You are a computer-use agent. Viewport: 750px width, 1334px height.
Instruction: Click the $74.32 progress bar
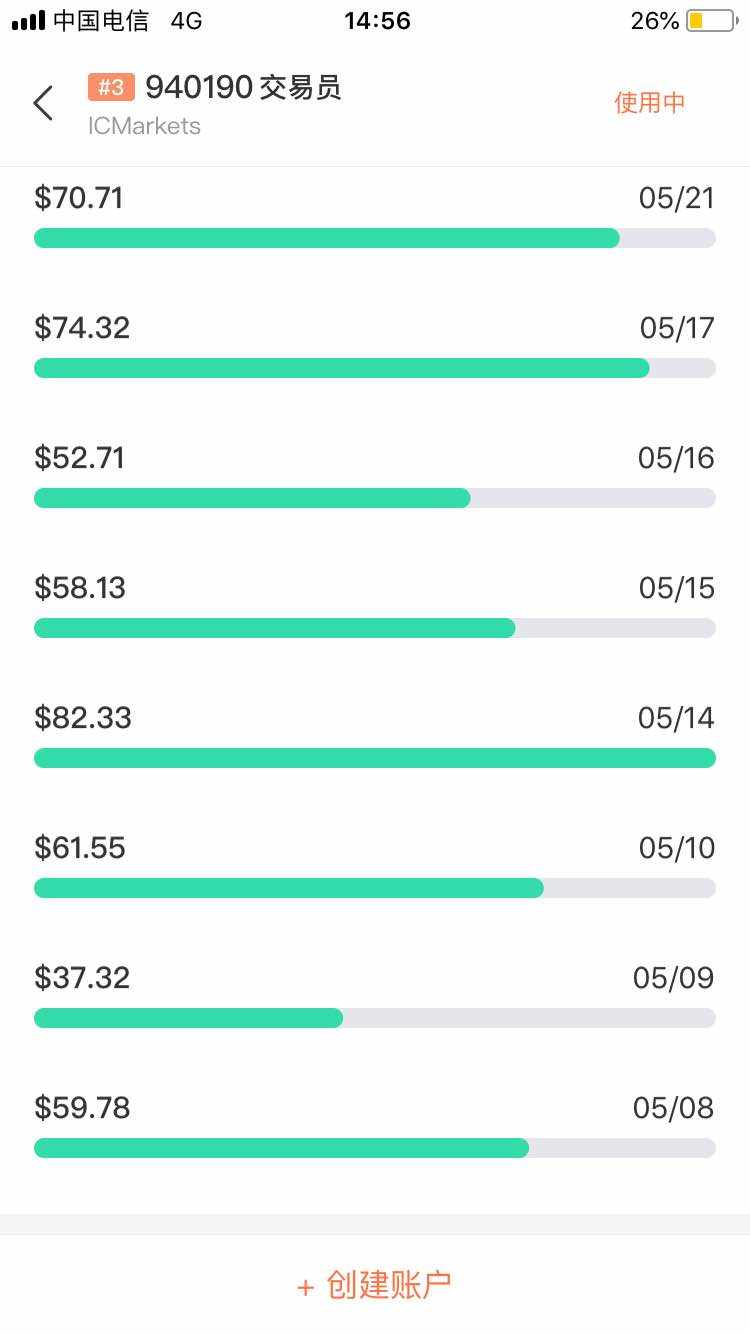point(375,368)
